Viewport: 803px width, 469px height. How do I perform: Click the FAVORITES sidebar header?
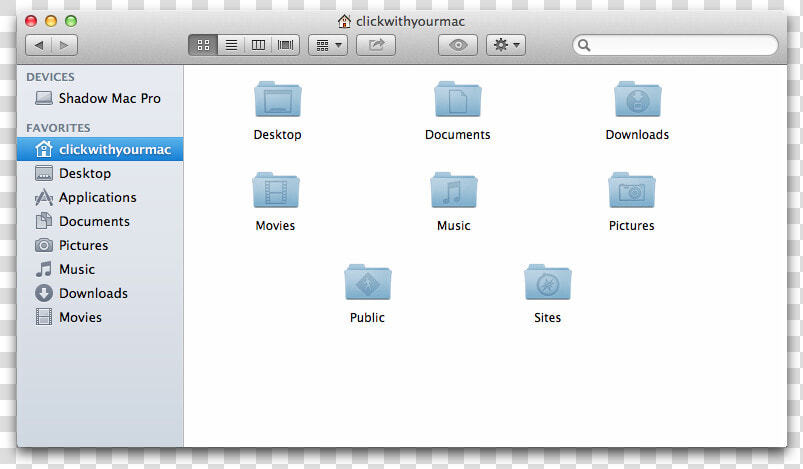58,128
